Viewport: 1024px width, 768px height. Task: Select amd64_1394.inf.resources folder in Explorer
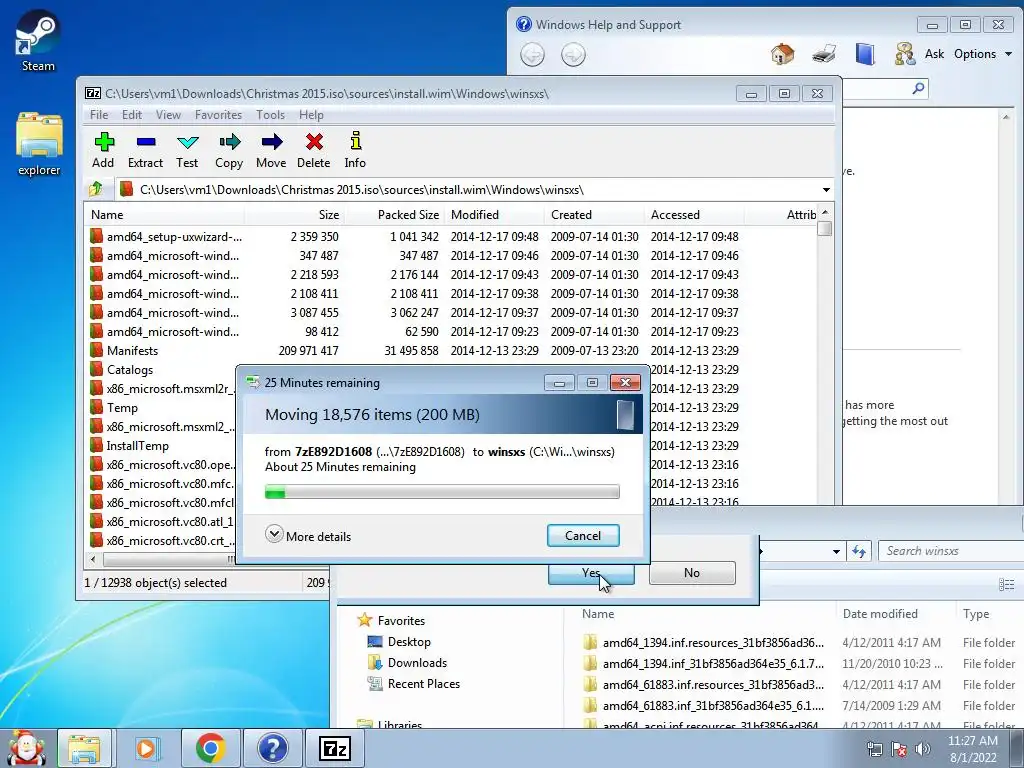(x=713, y=643)
